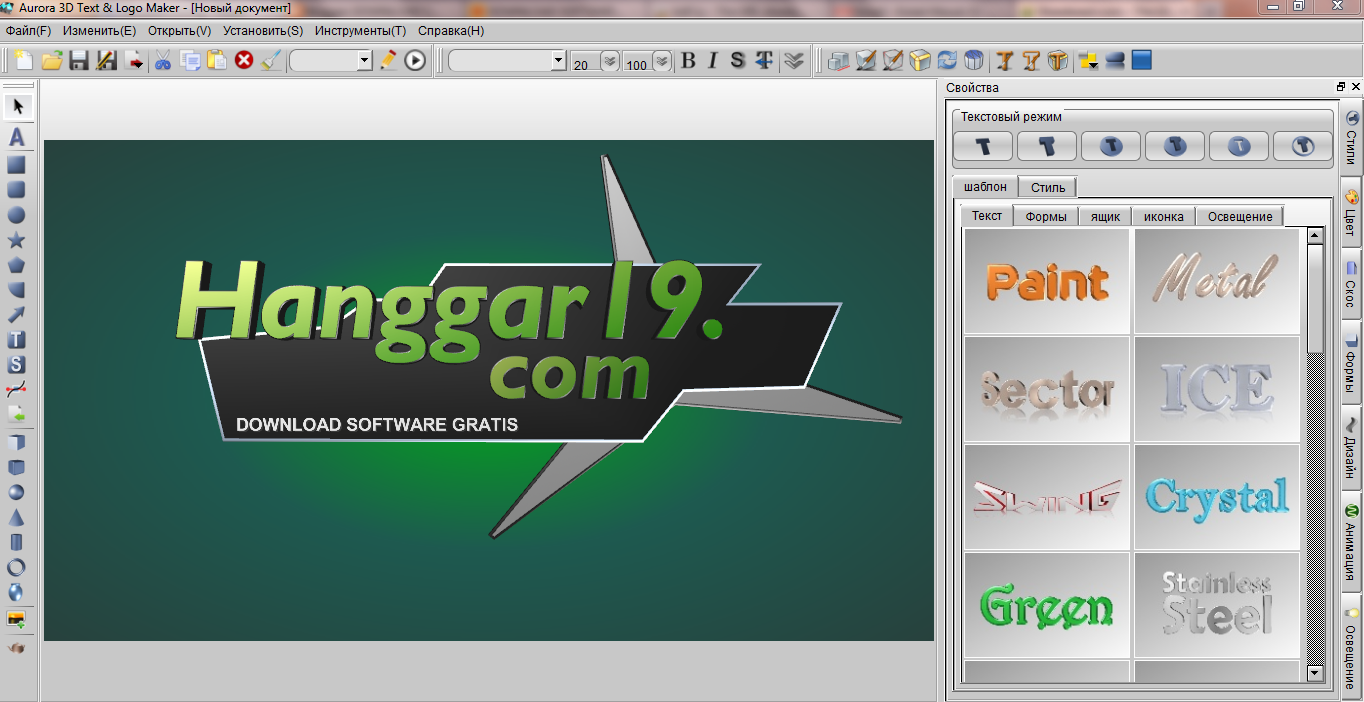Switch to the Освещение template tab
This screenshot has height=702, width=1364.
[x=1240, y=216]
